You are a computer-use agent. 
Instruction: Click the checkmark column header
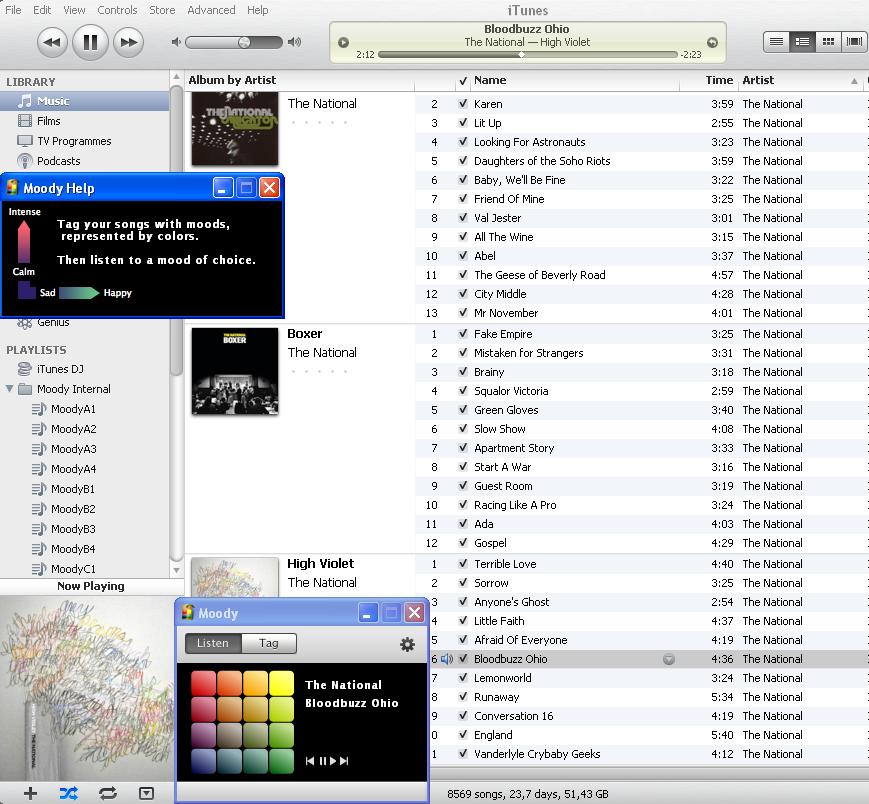[463, 81]
